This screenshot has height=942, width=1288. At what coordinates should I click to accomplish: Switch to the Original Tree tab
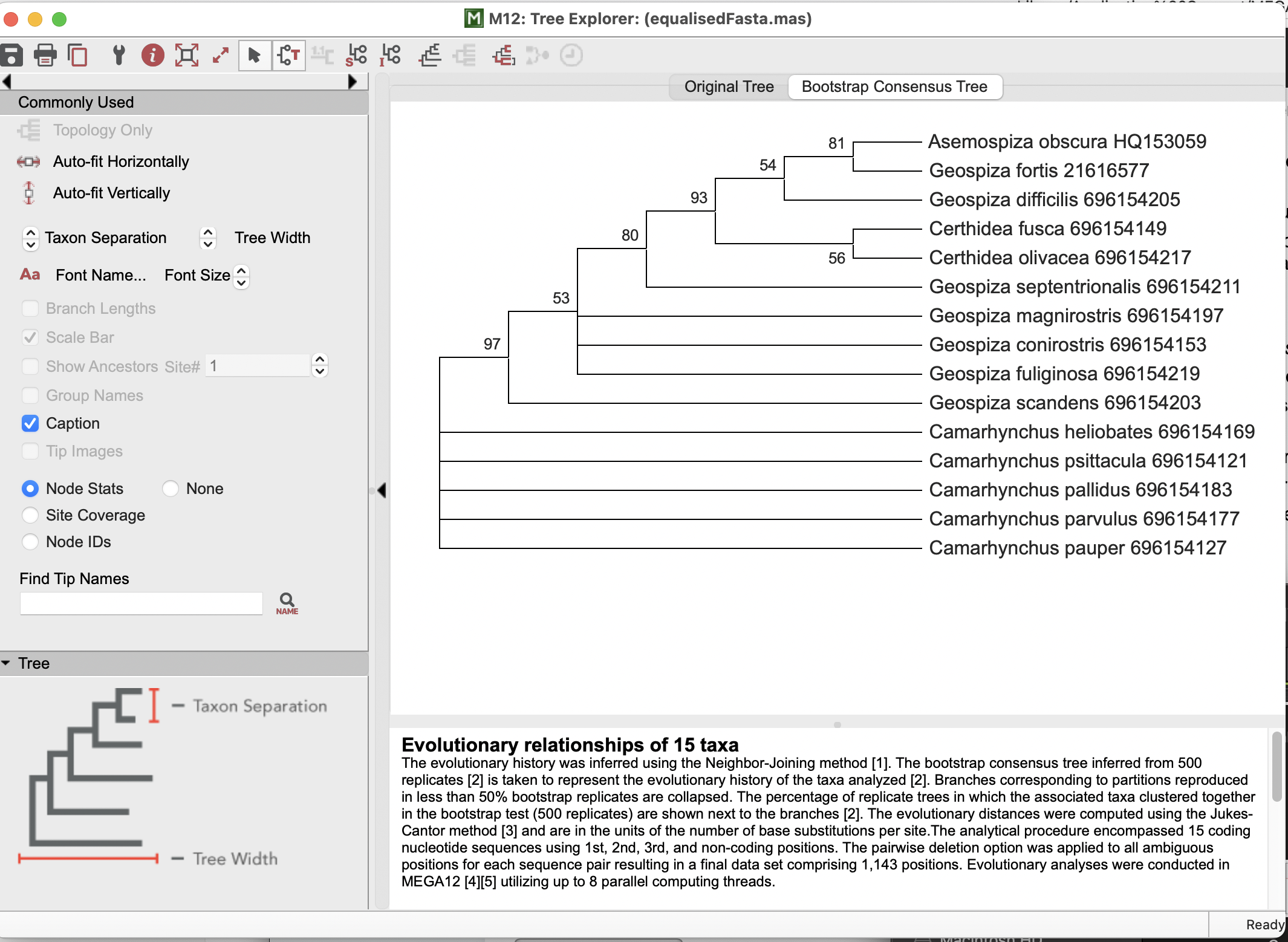pyautogui.click(x=729, y=86)
